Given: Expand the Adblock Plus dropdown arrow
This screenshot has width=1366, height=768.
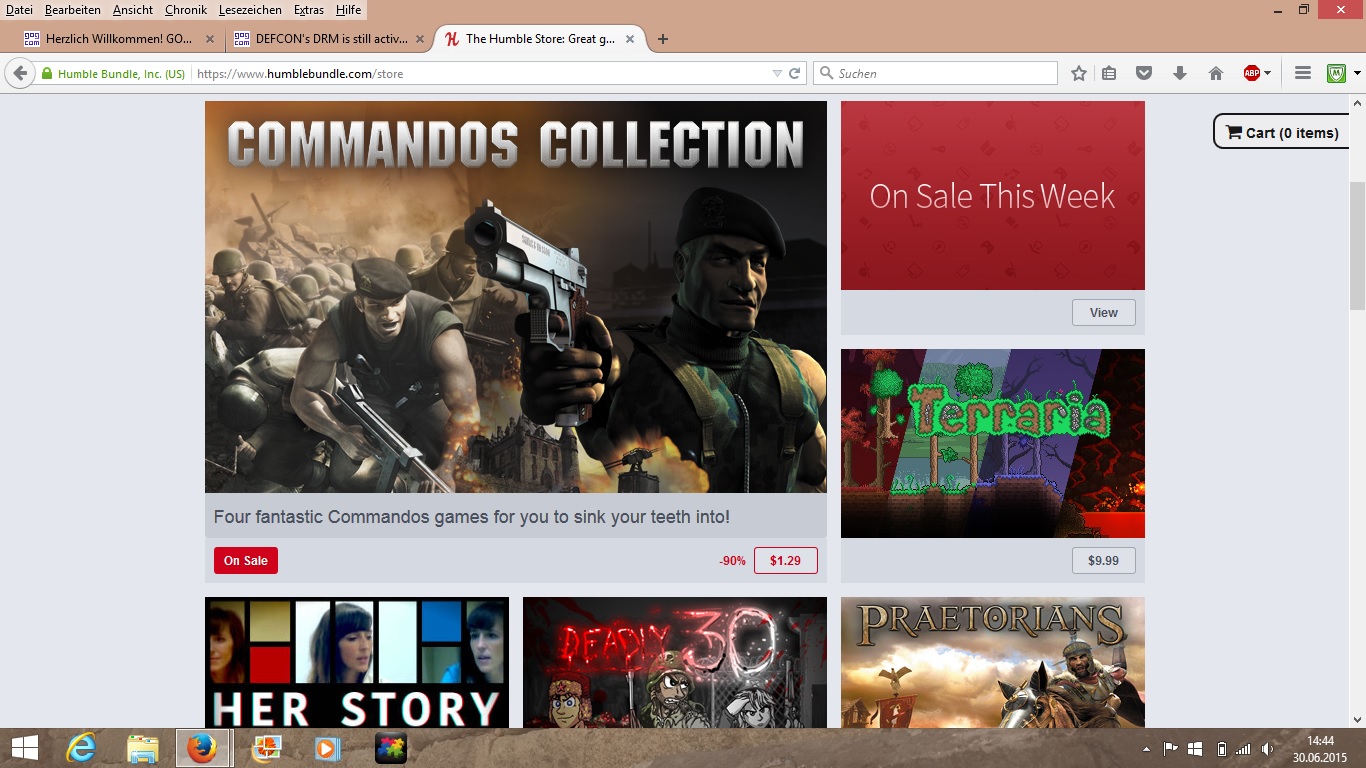Looking at the screenshot, I should [1267, 73].
